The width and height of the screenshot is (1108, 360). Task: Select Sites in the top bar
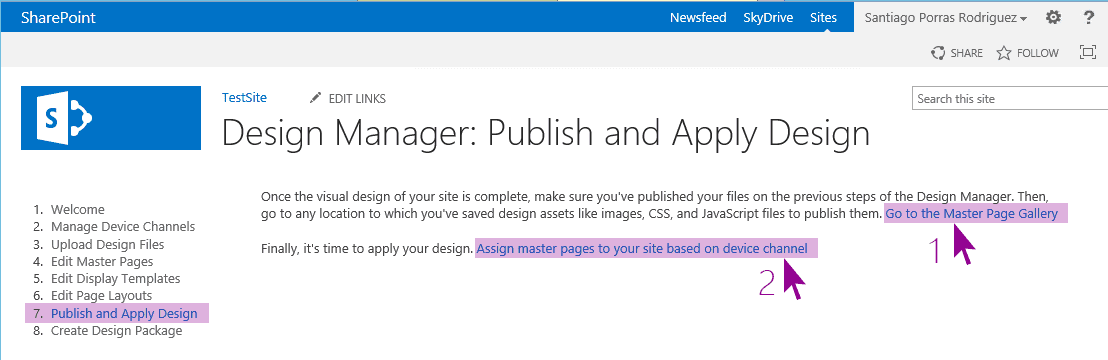click(823, 18)
